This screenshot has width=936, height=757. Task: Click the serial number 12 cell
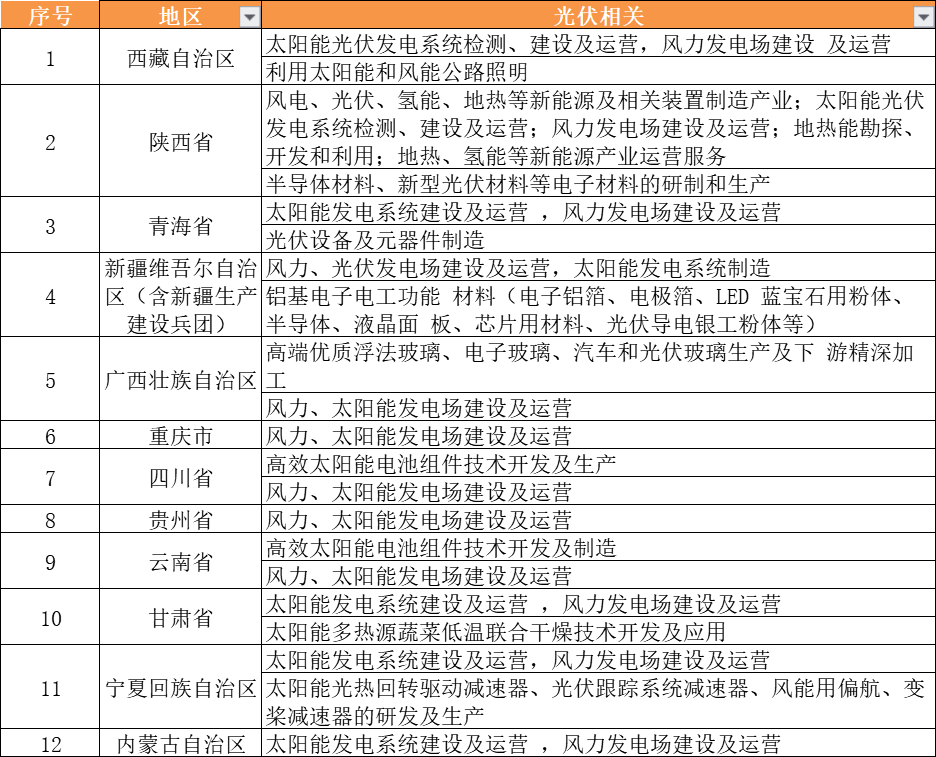click(x=50, y=744)
